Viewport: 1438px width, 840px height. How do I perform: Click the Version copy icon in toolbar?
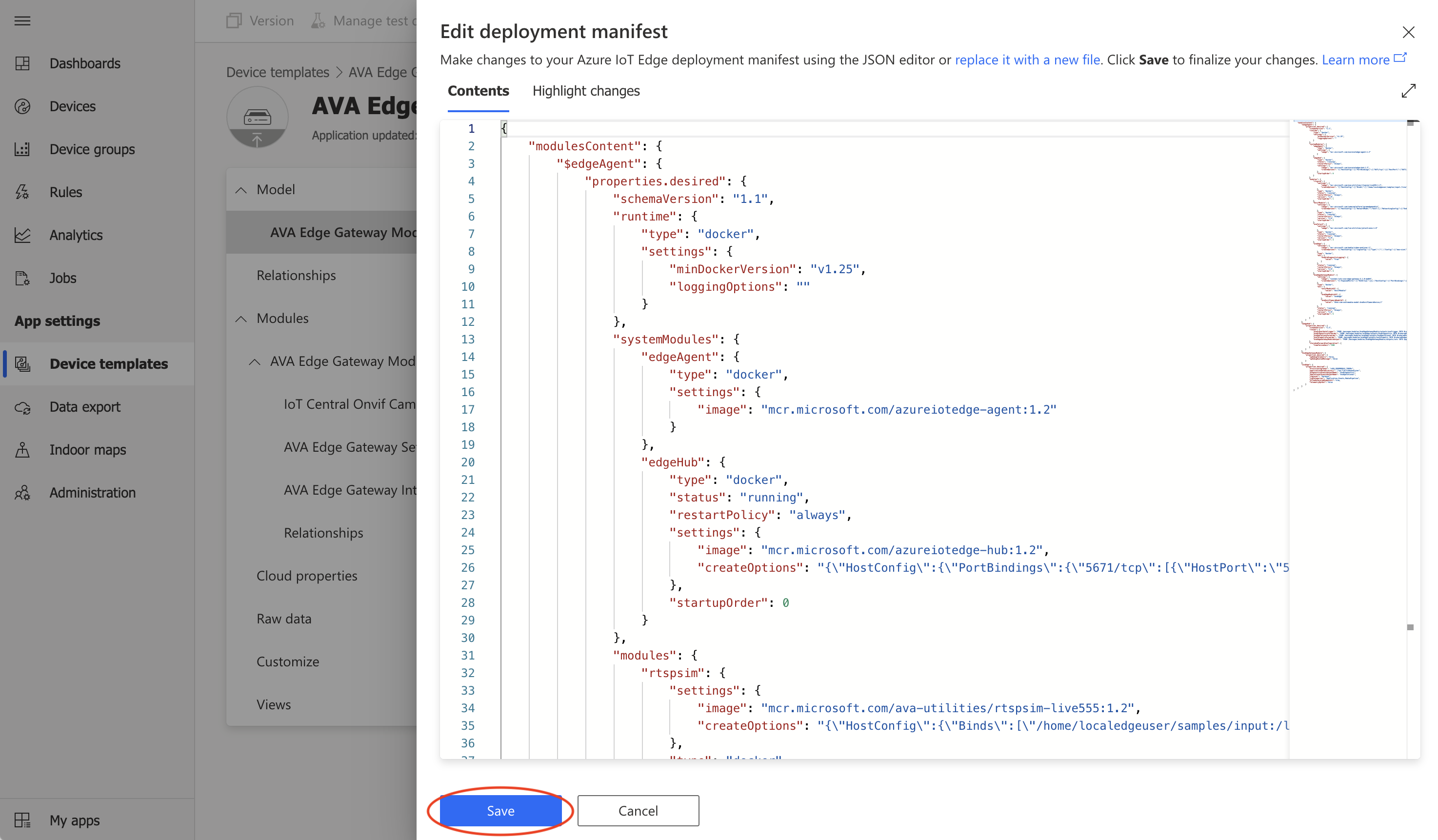pyautogui.click(x=234, y=20)
